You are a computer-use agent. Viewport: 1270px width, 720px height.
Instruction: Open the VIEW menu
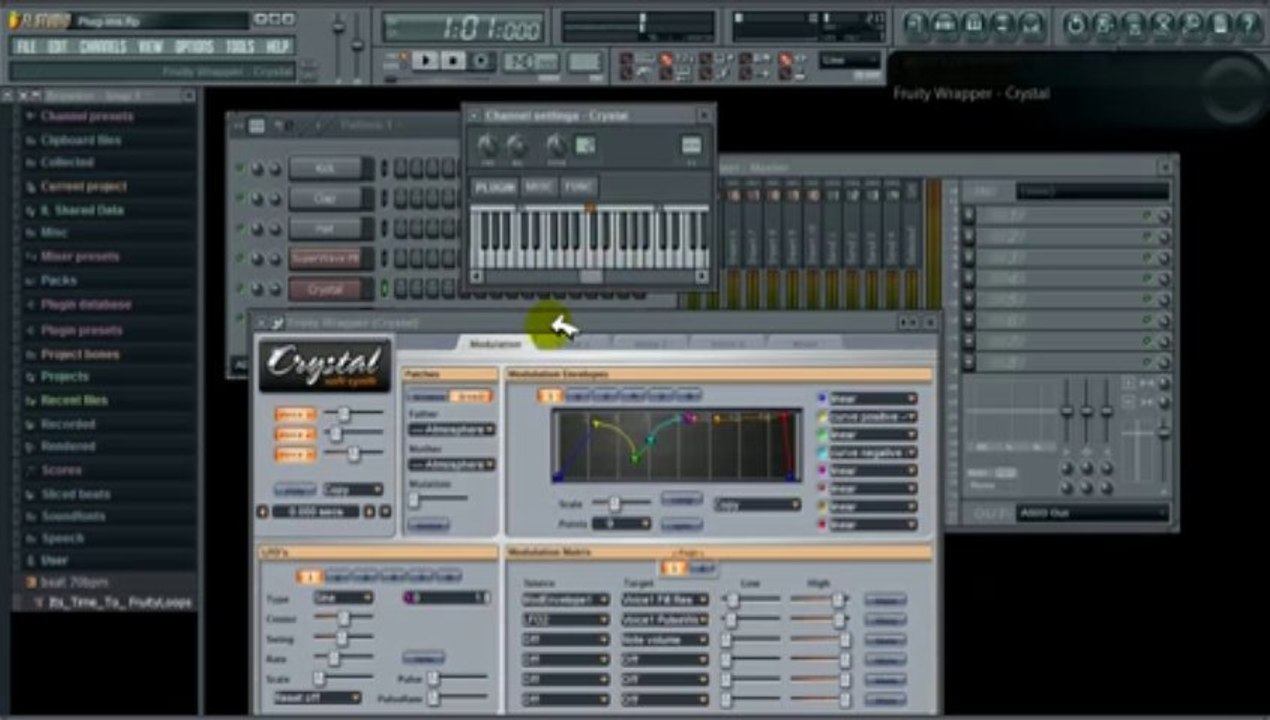click(x=151, y=47)
